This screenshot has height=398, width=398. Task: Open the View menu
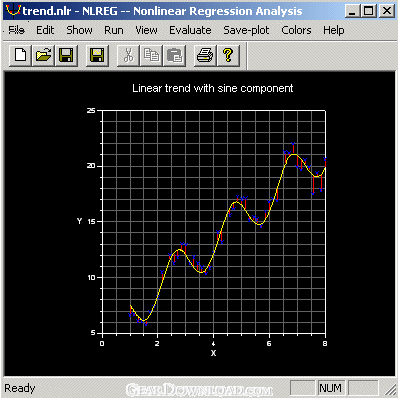pos(146,30)
